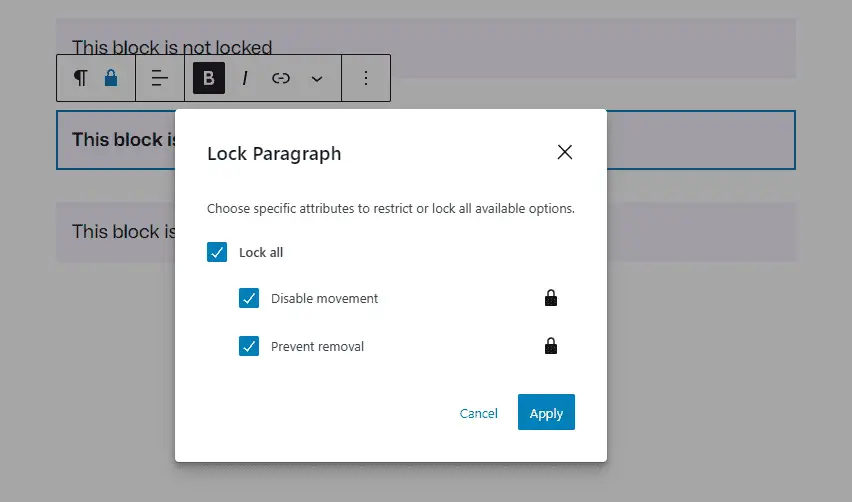
Task: Insert a link using the link icon
Action: click(x=281, y=78)
